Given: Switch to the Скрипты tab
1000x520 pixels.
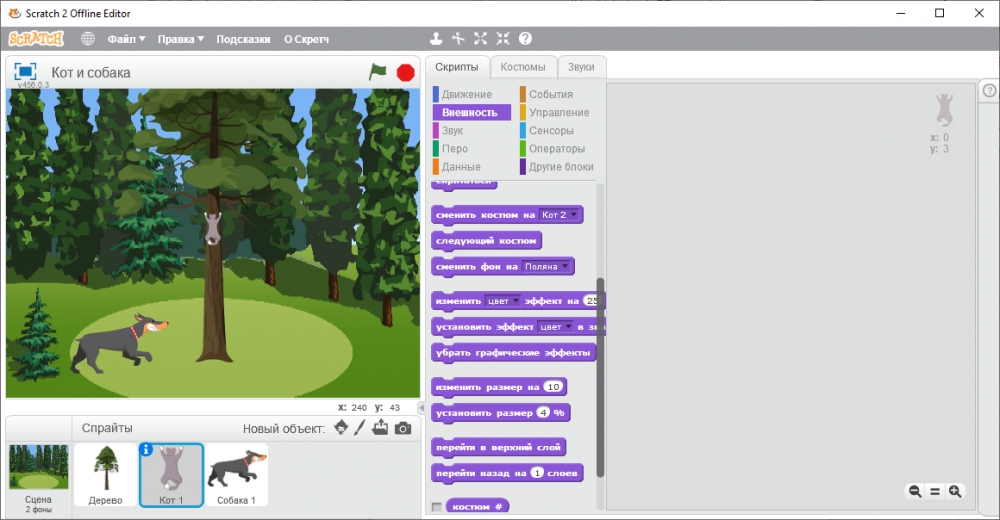Looking at the screenshot, I should click(x=457, y=67).
